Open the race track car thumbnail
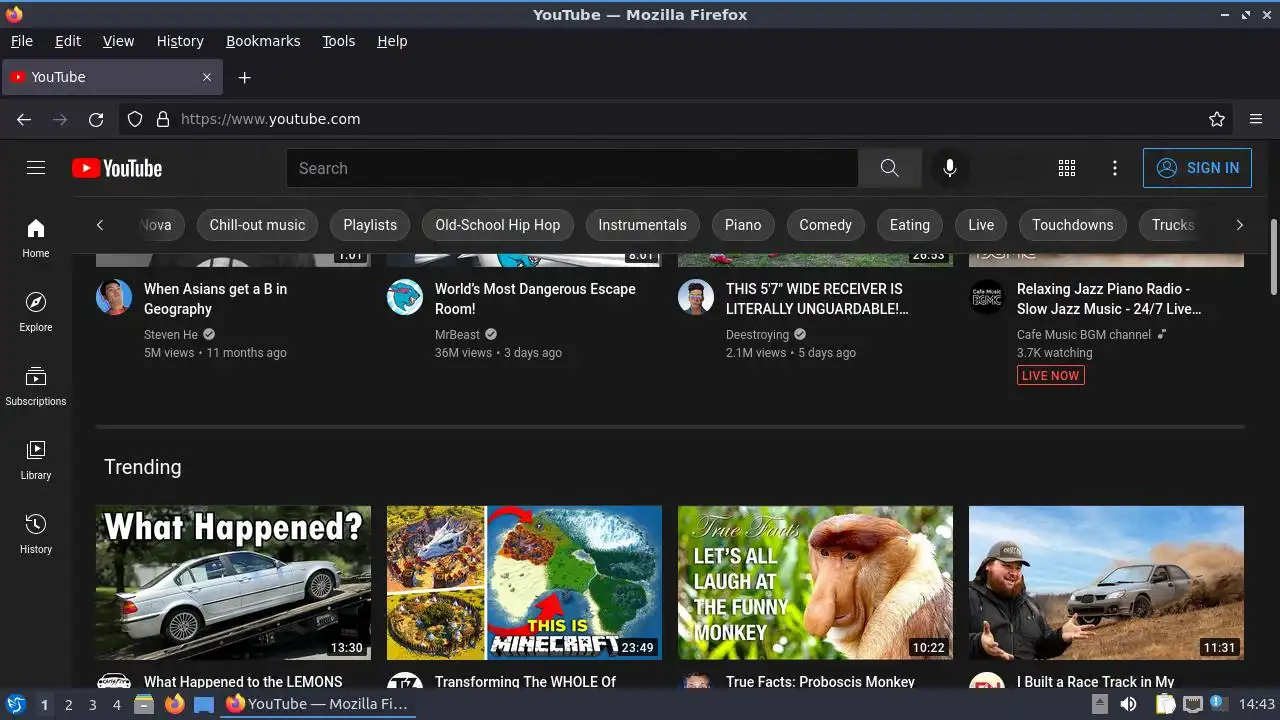Viewport: 1280px width, 720px height. click(x=1106, y=582)
